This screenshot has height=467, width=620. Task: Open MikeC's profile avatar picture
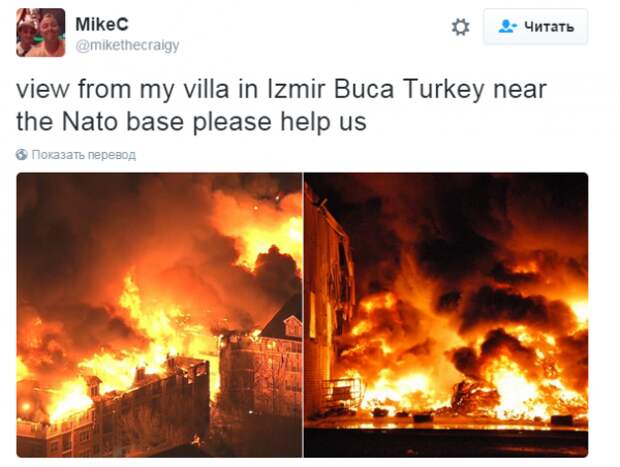coord(41,32)
